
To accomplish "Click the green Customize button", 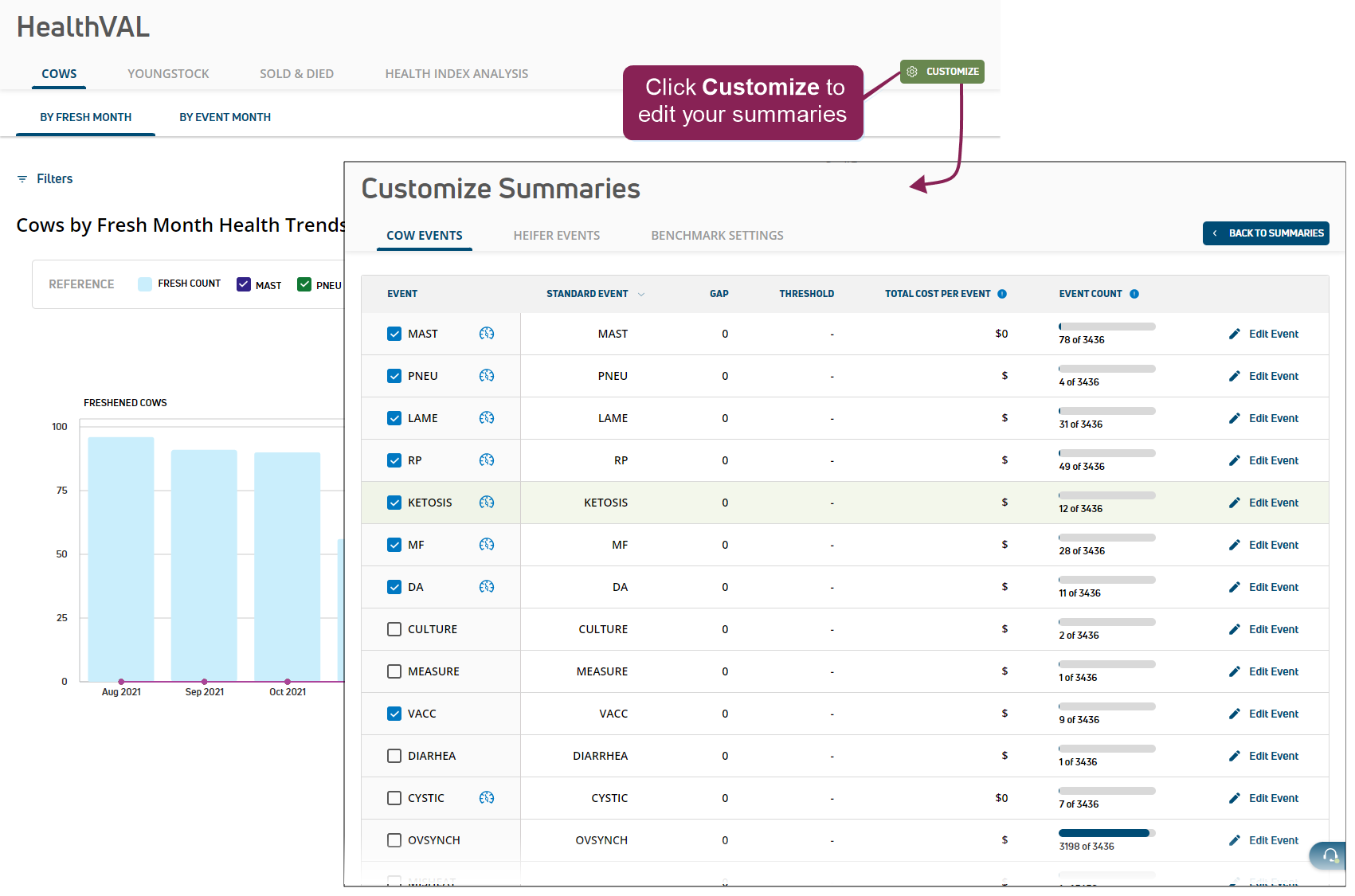I will [942, 72].
